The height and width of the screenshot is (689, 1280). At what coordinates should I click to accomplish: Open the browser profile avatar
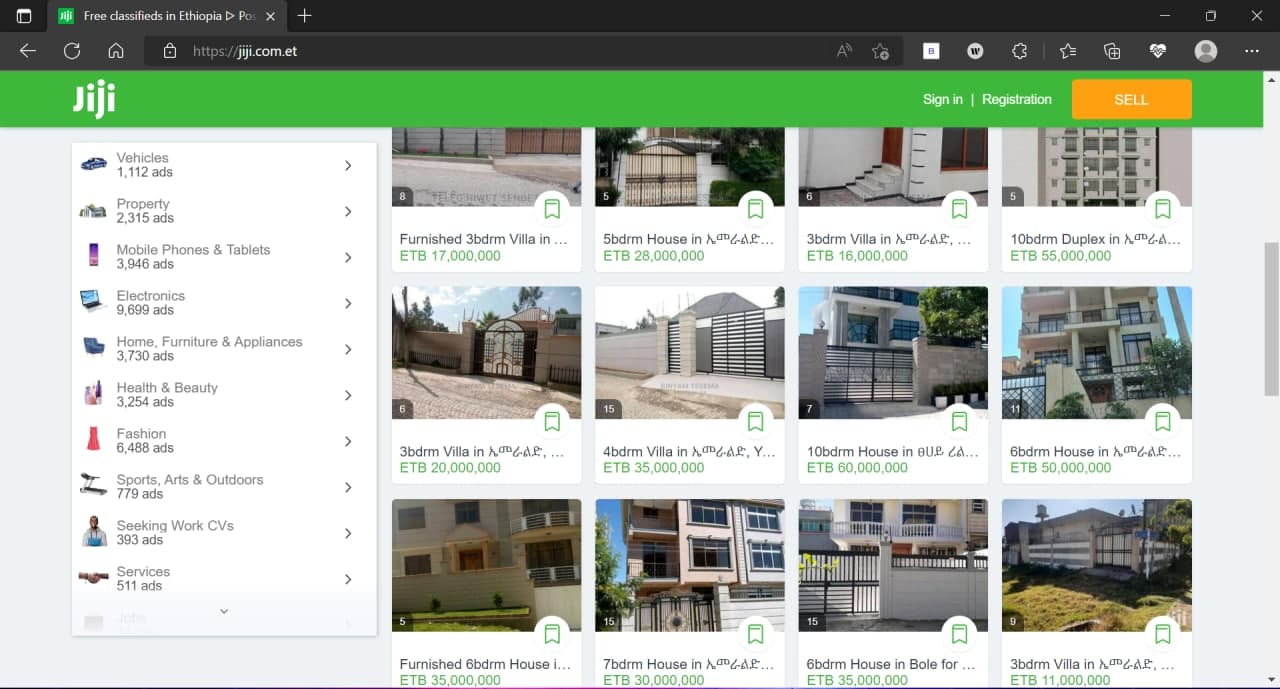point(1206,51)
